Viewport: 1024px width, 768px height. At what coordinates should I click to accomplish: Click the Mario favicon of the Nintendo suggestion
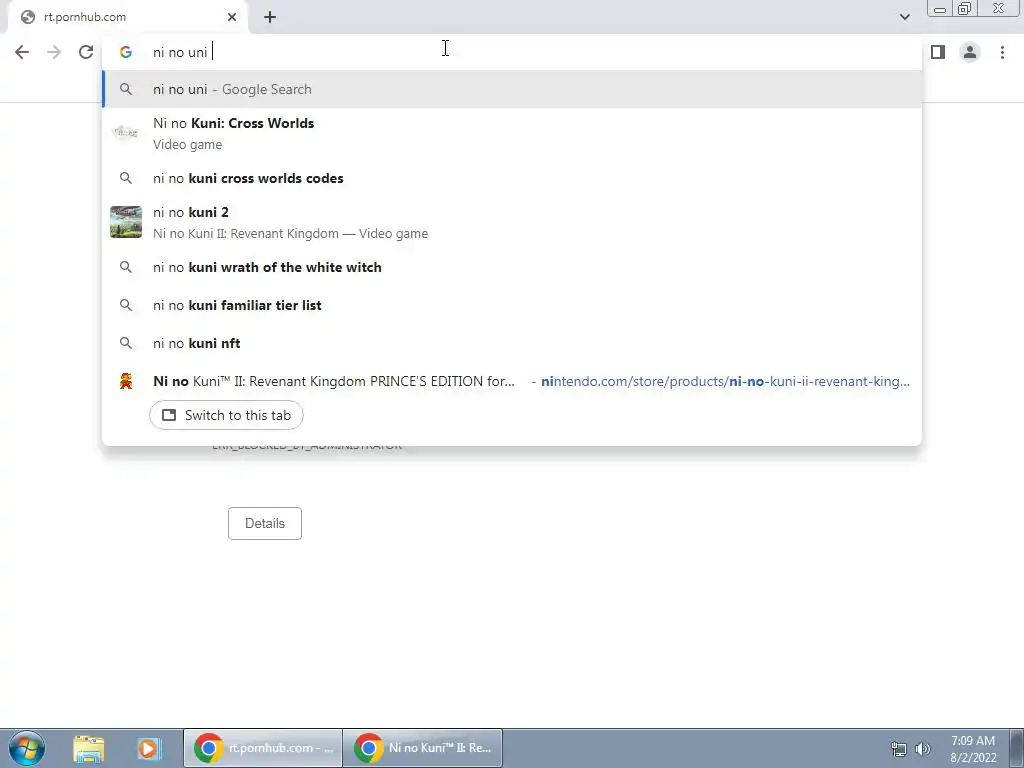pos(126,381)
